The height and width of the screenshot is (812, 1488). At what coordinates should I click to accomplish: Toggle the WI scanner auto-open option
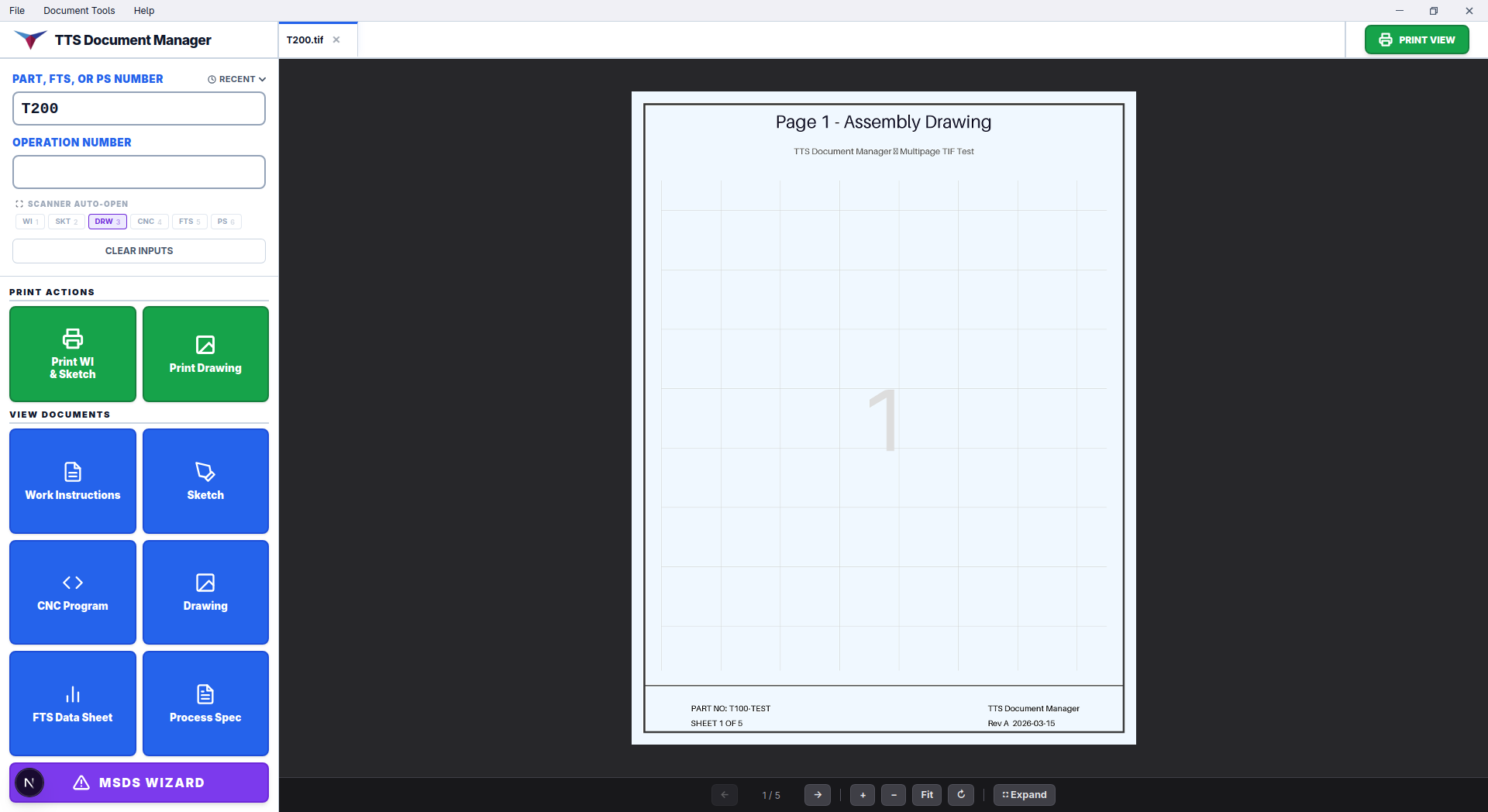pyautogui.click(x=29, y=222)
